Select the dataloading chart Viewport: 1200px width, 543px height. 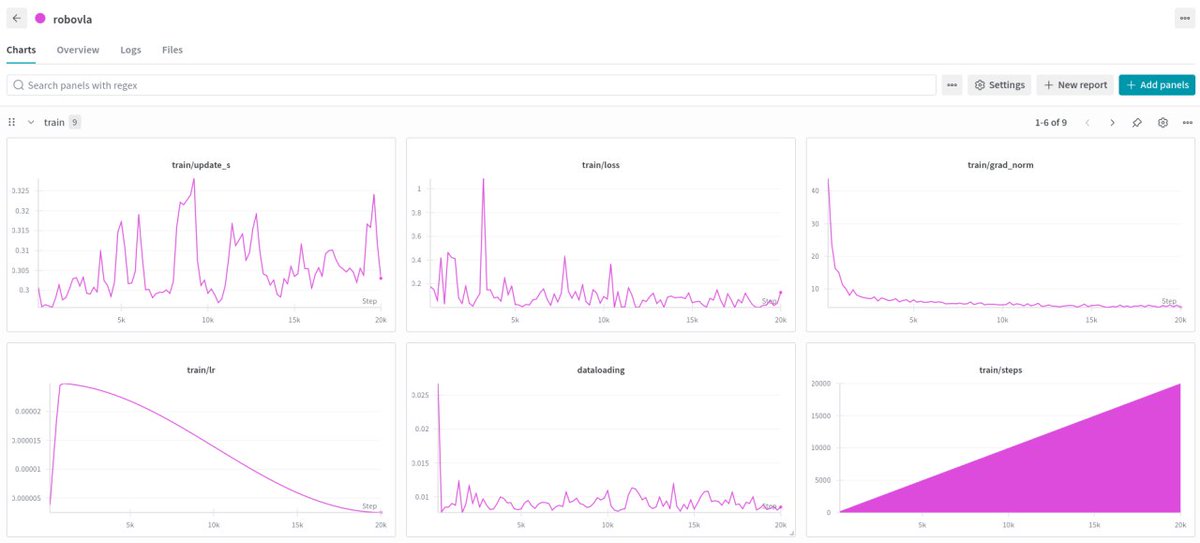click(x=600, y=440)
